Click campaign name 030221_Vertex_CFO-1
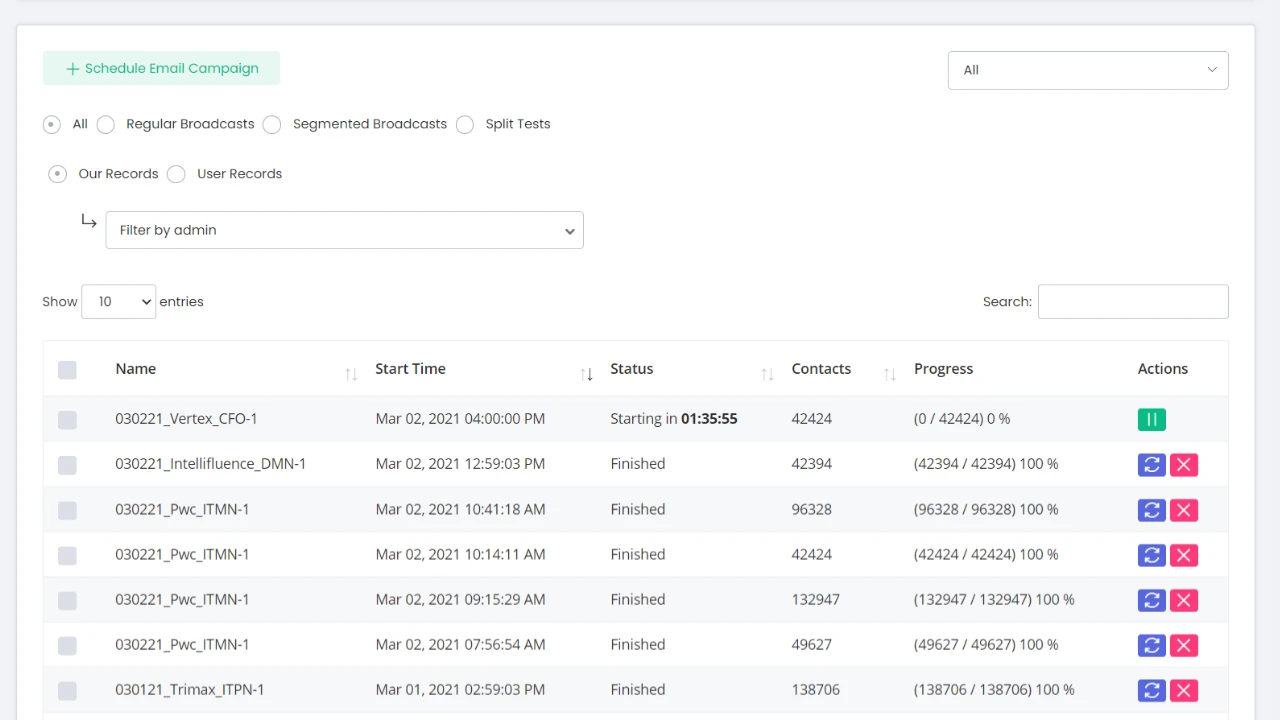Screen dimensions: 1280x720 (x=186, y=419)
